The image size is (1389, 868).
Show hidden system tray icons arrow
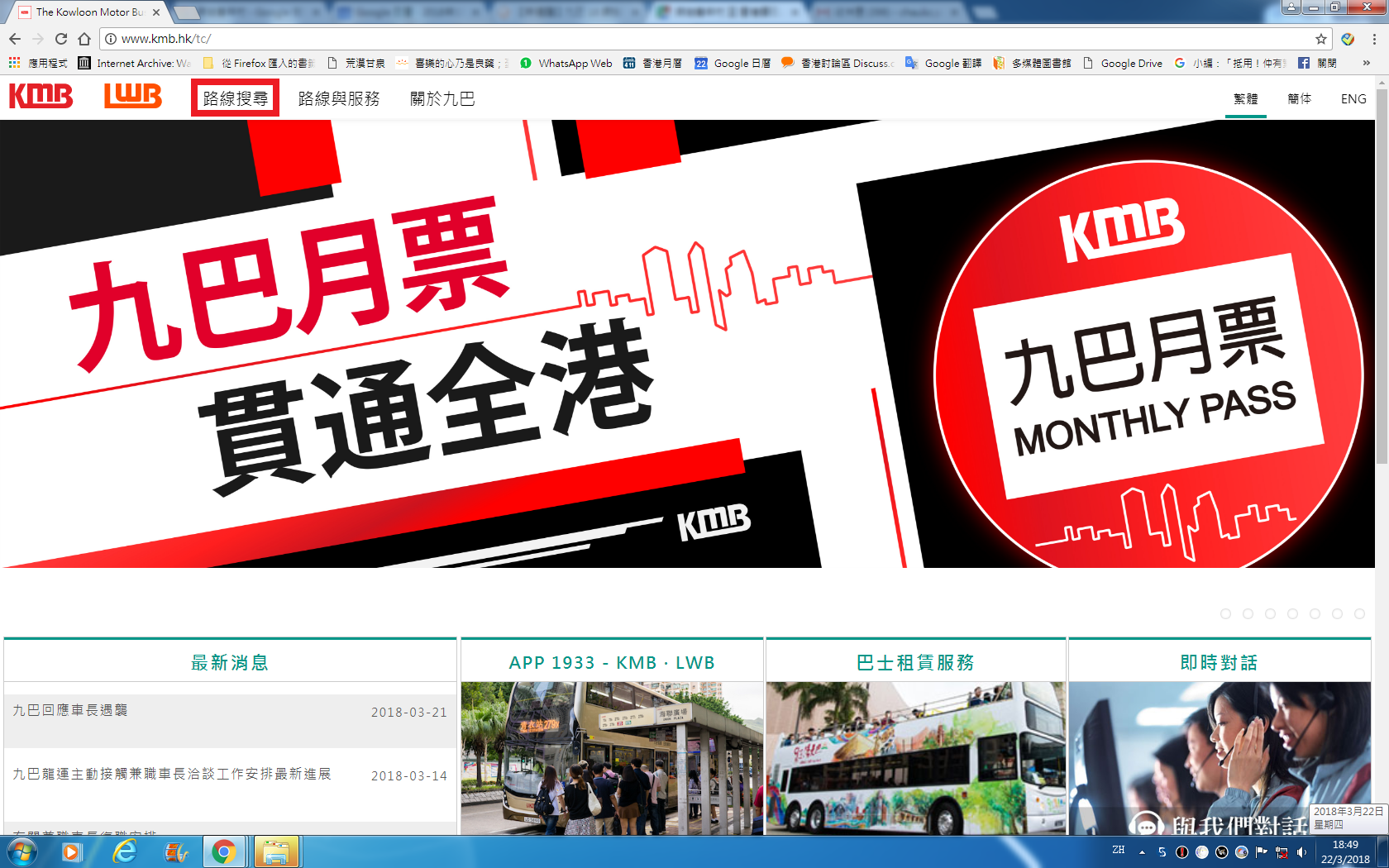point(1142,851)
